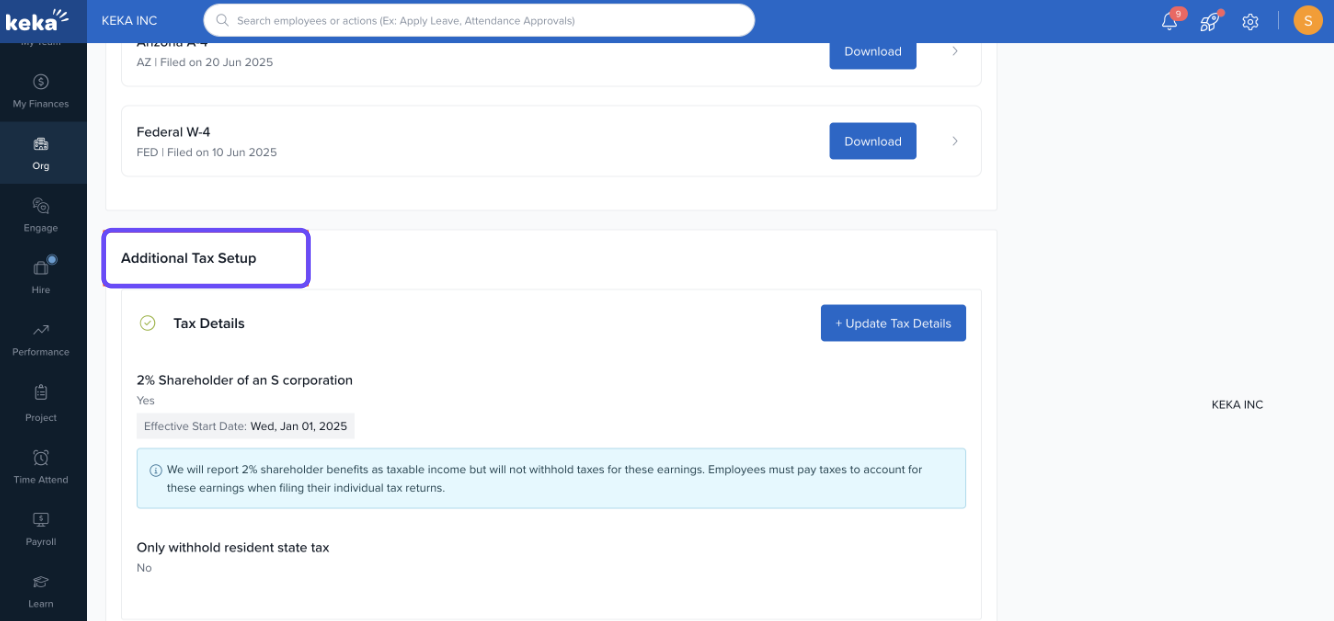Click the rocket quick-start icon
1334x621 pixels.
coord(1210,21)
